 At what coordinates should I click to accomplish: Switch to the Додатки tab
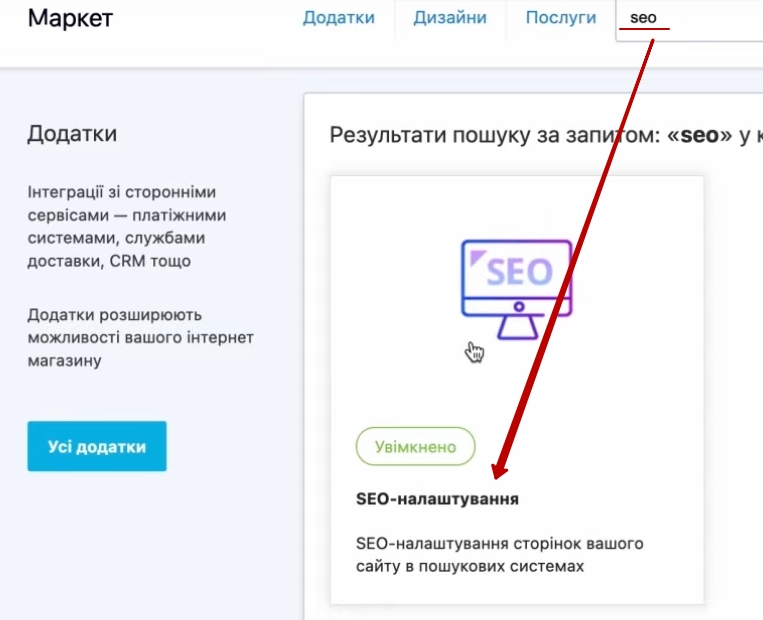coord(339,18)
